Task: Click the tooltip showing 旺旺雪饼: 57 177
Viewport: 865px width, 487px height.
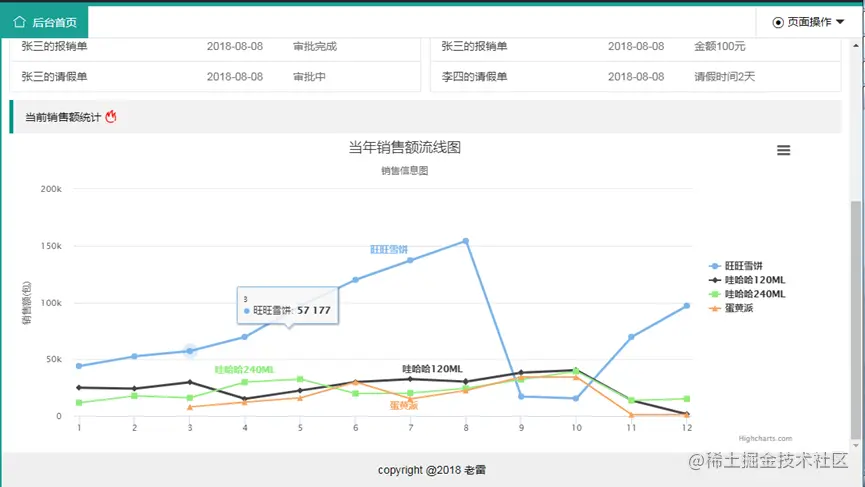Action: (x=287, y=306)
